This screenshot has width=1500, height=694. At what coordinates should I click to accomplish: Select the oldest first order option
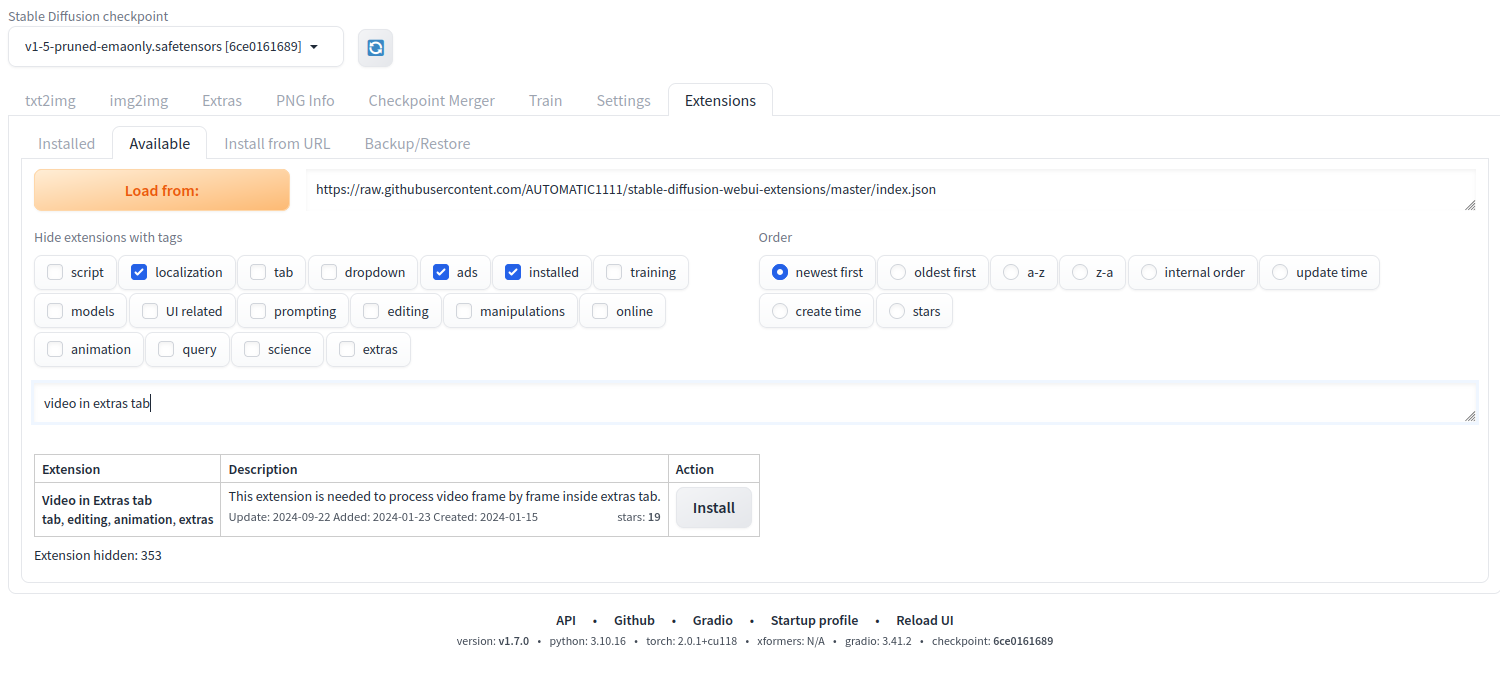click(x=898, y=272)
